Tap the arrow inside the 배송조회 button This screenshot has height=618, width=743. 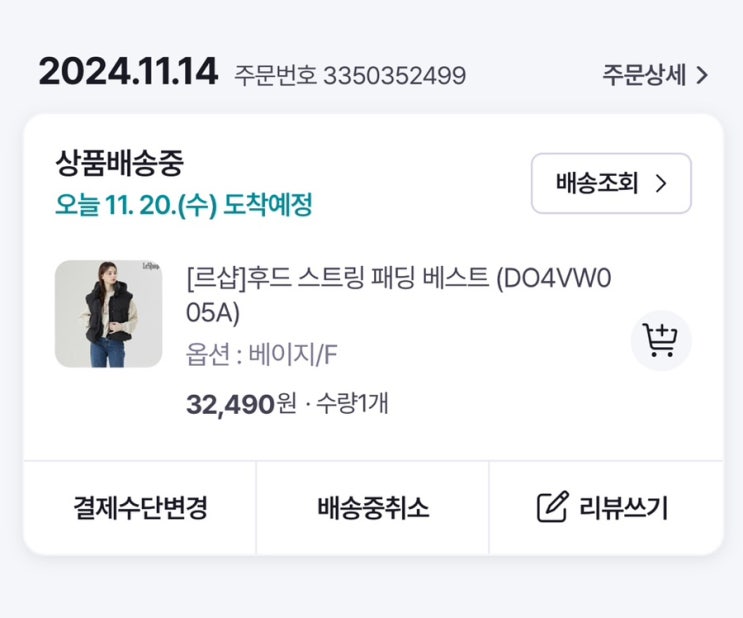[x=660, y=183]
